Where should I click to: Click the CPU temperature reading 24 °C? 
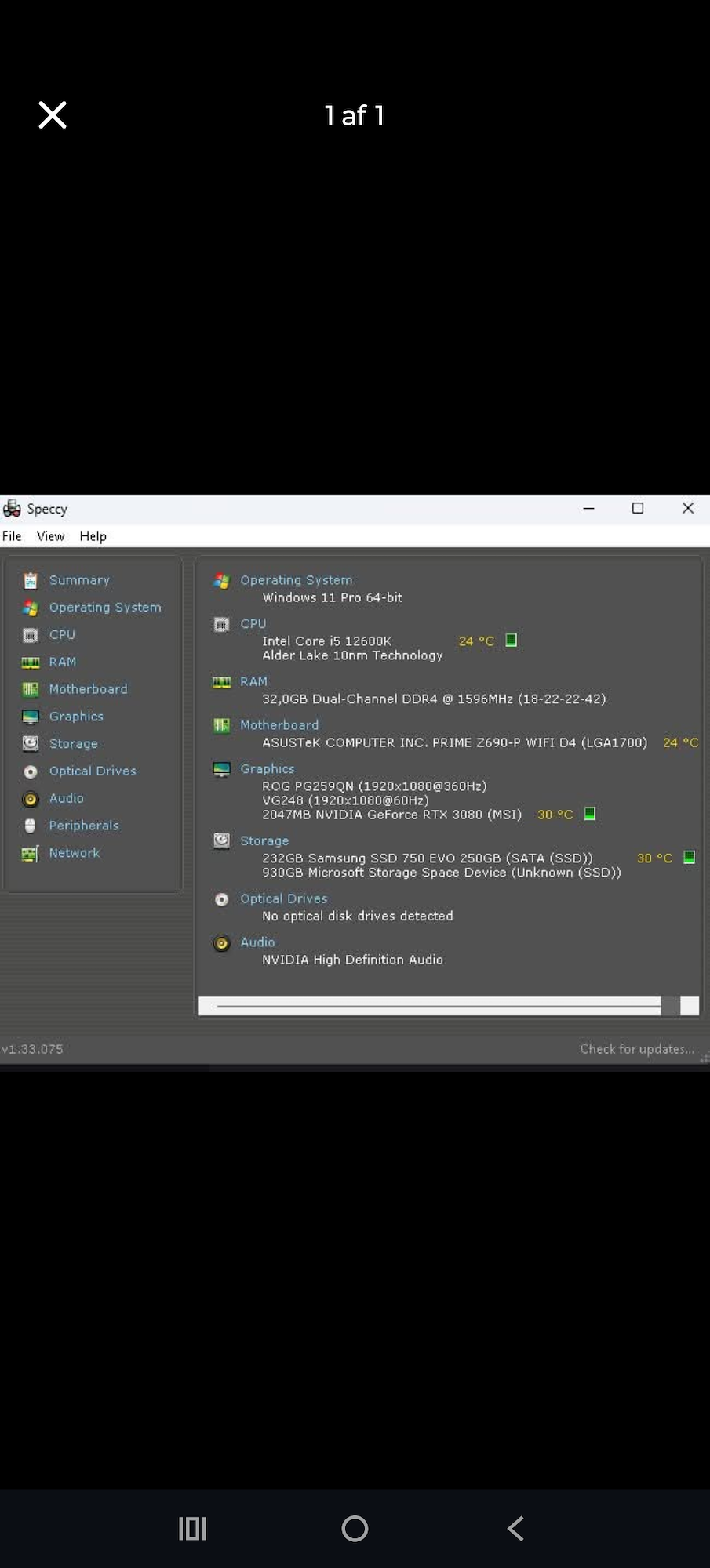(477, 641)
